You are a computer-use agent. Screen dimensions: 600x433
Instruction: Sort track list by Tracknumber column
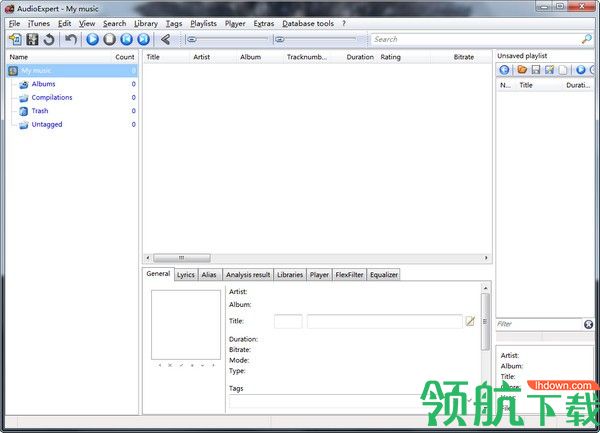click(x=307, y=57)
